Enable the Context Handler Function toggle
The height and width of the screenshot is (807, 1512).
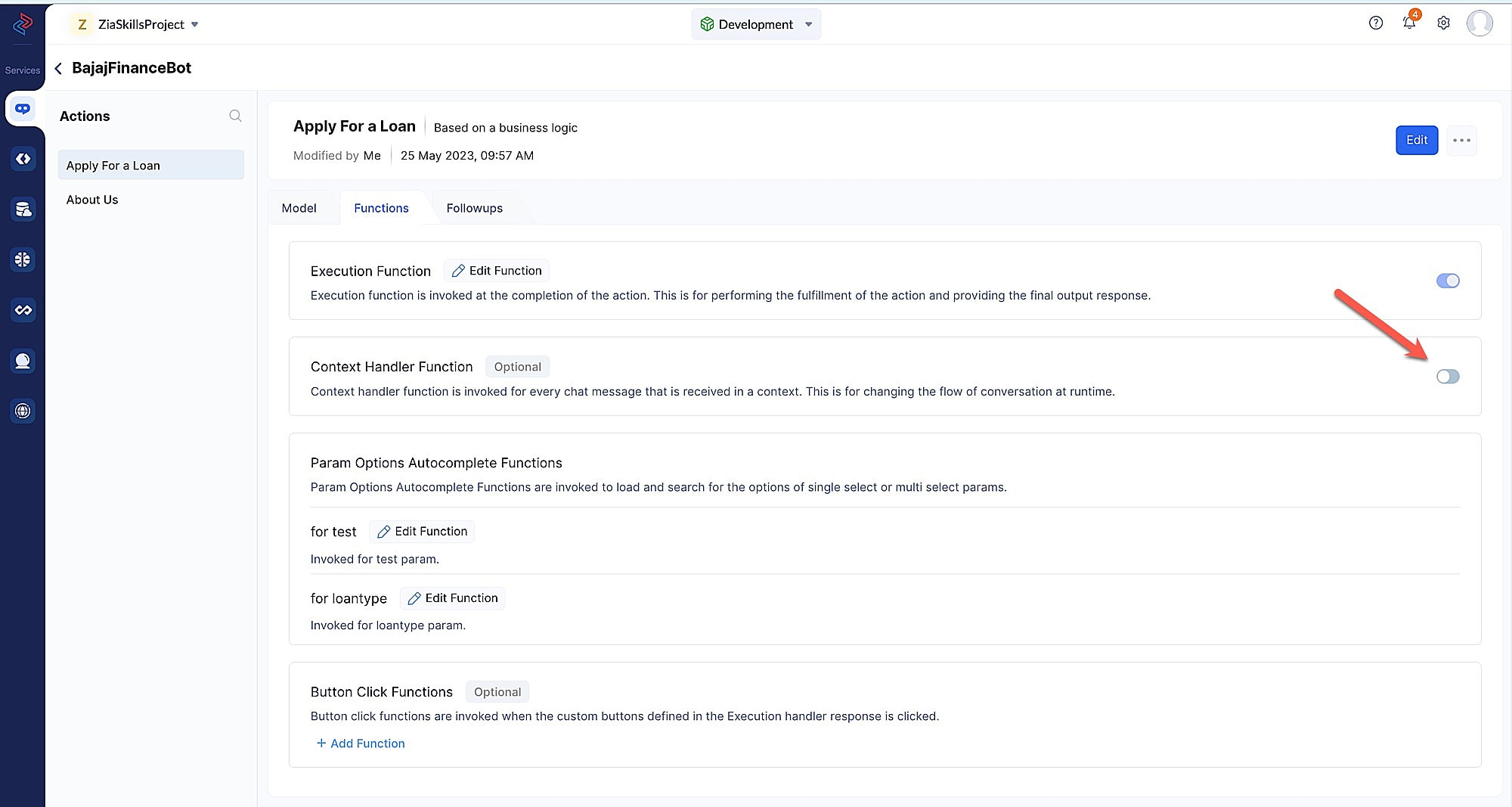(1448, 377)
